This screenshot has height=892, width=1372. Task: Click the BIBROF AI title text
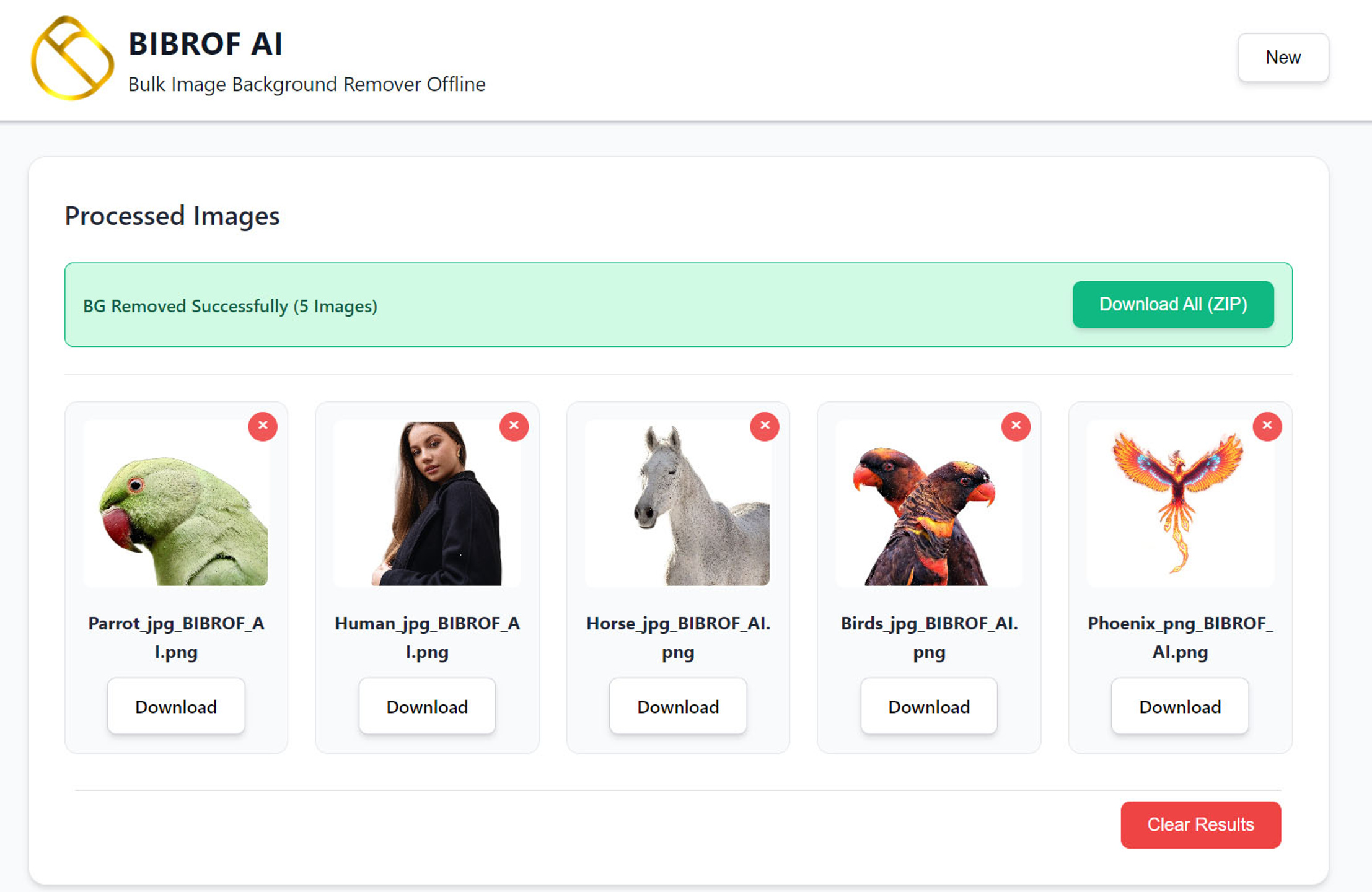click(x=206, y=44)
